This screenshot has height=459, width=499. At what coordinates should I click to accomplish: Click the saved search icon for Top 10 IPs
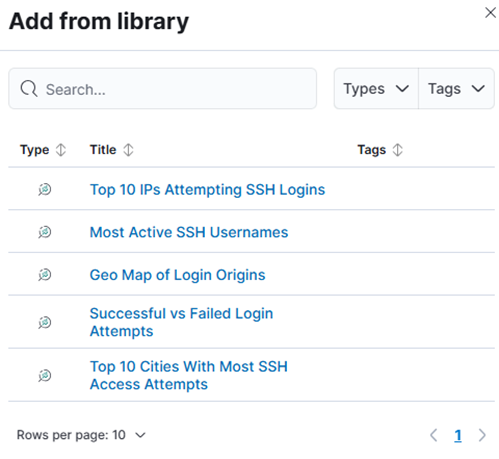(x=44, y=190)
